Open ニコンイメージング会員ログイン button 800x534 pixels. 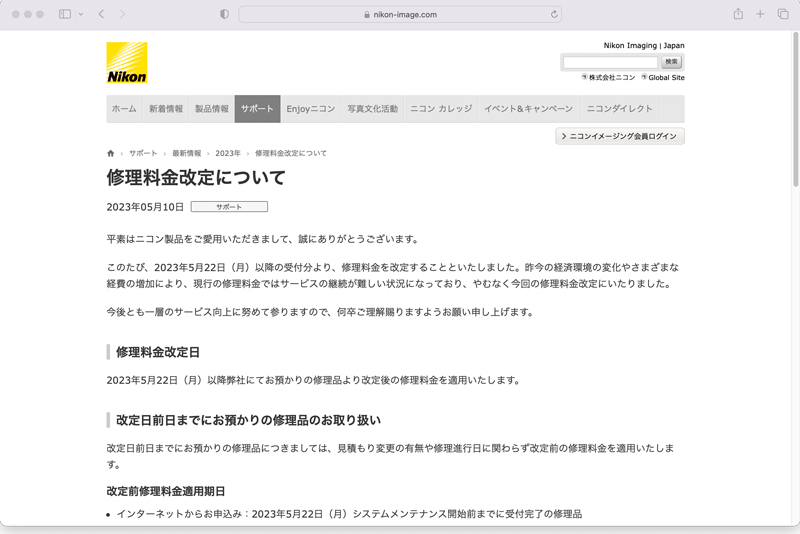pos(620,136)
